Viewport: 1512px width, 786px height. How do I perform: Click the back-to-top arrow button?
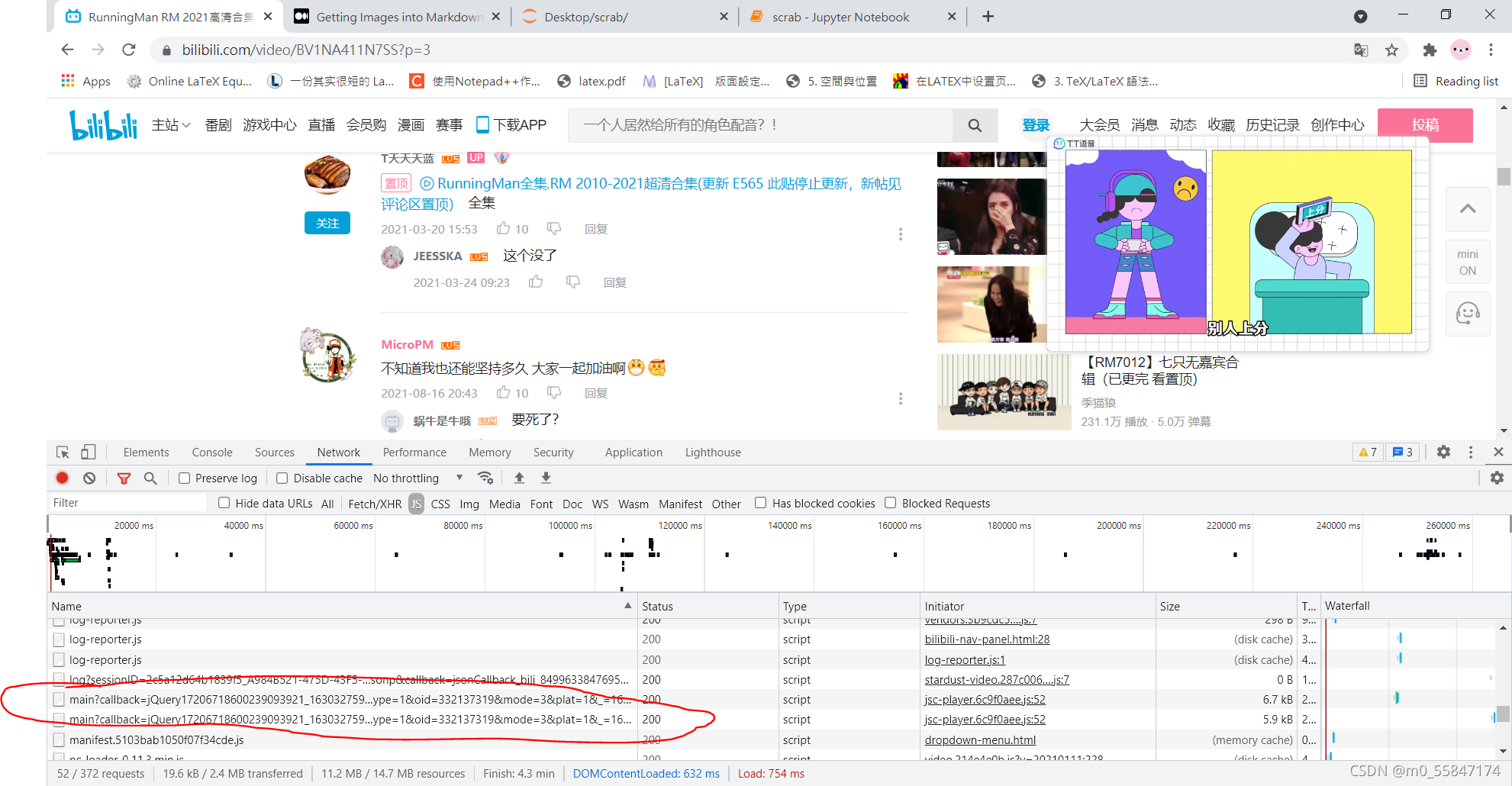pos(1468,208)
